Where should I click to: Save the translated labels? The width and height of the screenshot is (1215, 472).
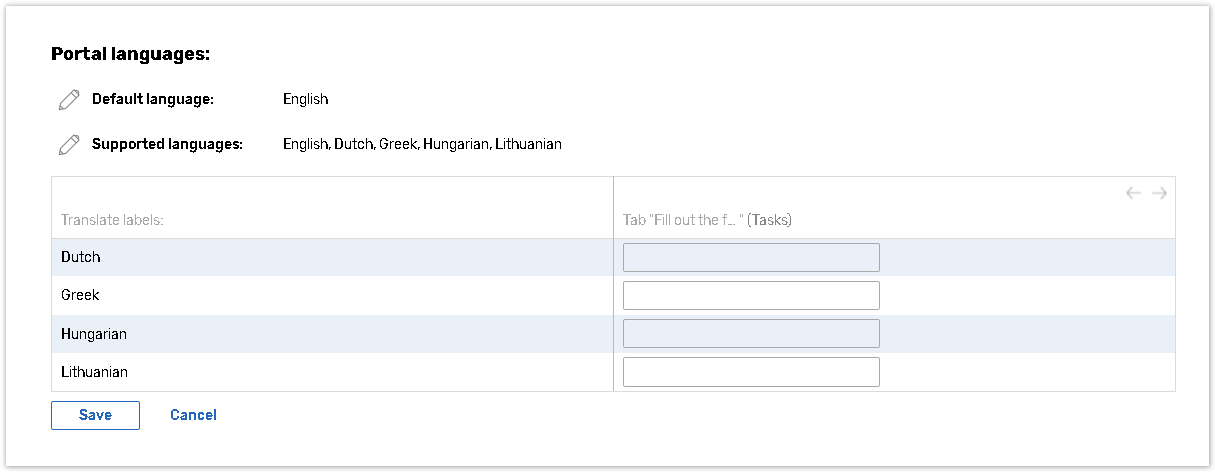tap(95, 415)
